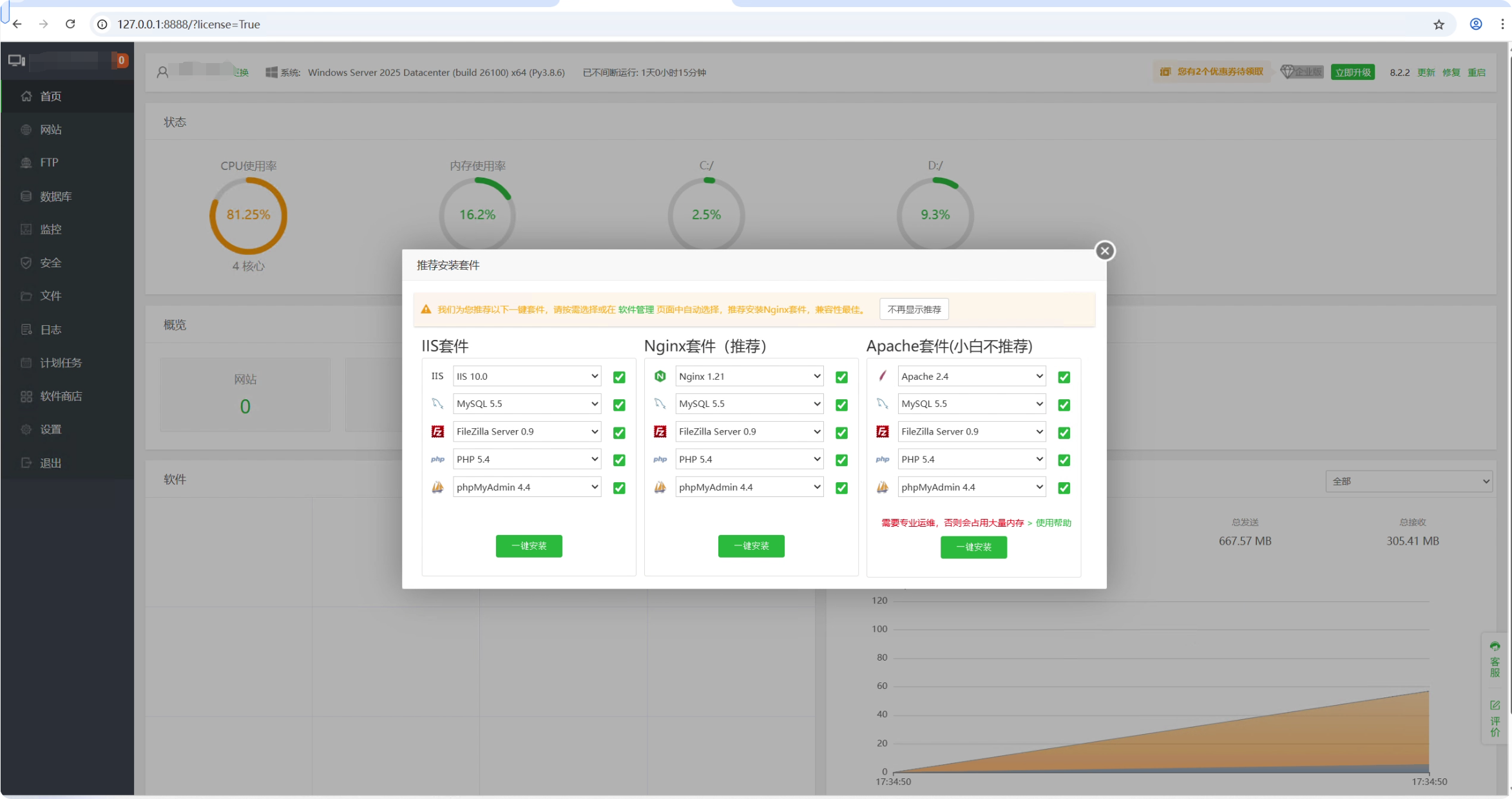This screenshot has width=1512, height=799.
Task: Expand the Apache 2.4 version dropdown
Action: coord(971,376)
